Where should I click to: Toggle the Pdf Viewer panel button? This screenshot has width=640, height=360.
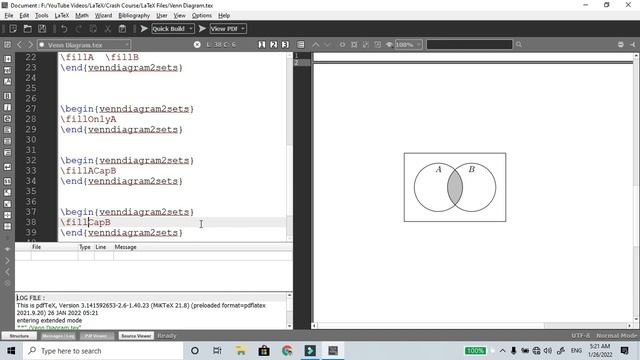[x=96, y=336]
